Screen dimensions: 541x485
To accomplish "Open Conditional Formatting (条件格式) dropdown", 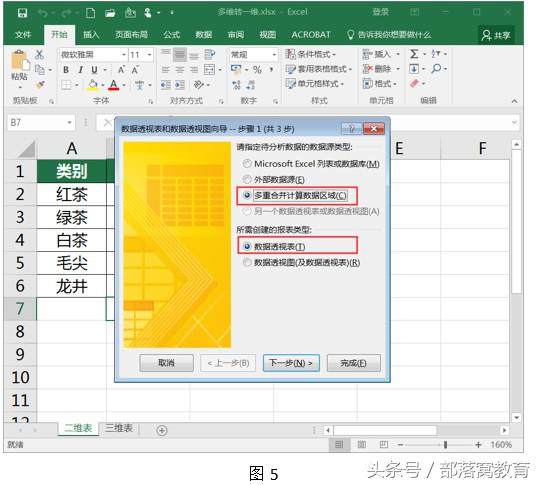I will click(311, 54).
